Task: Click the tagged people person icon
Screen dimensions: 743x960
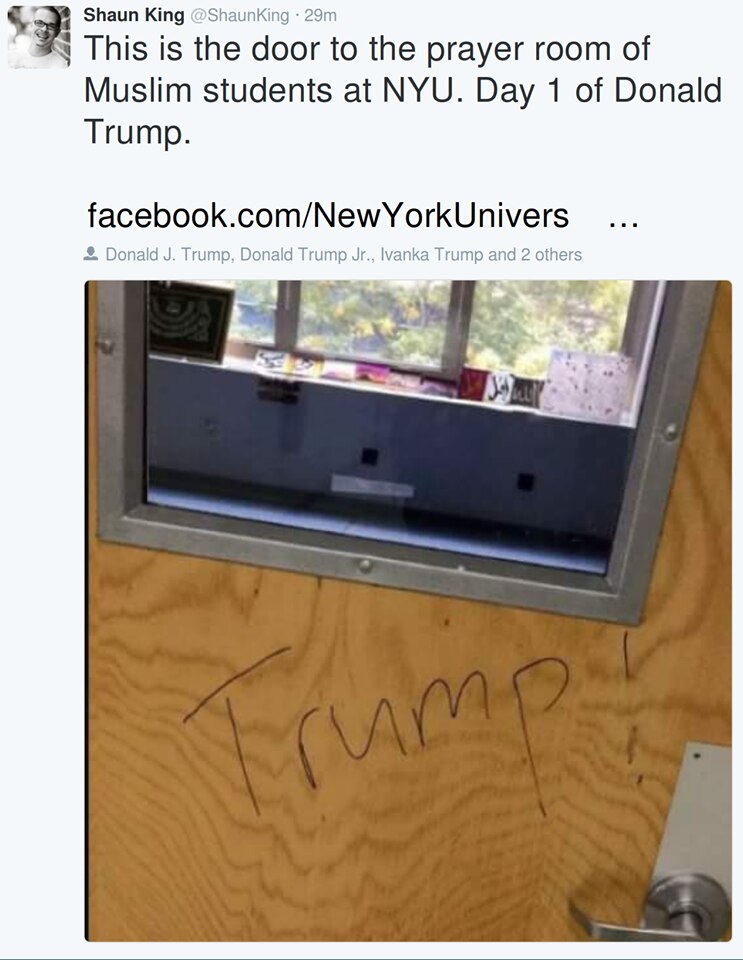Action: pos(91,253)
